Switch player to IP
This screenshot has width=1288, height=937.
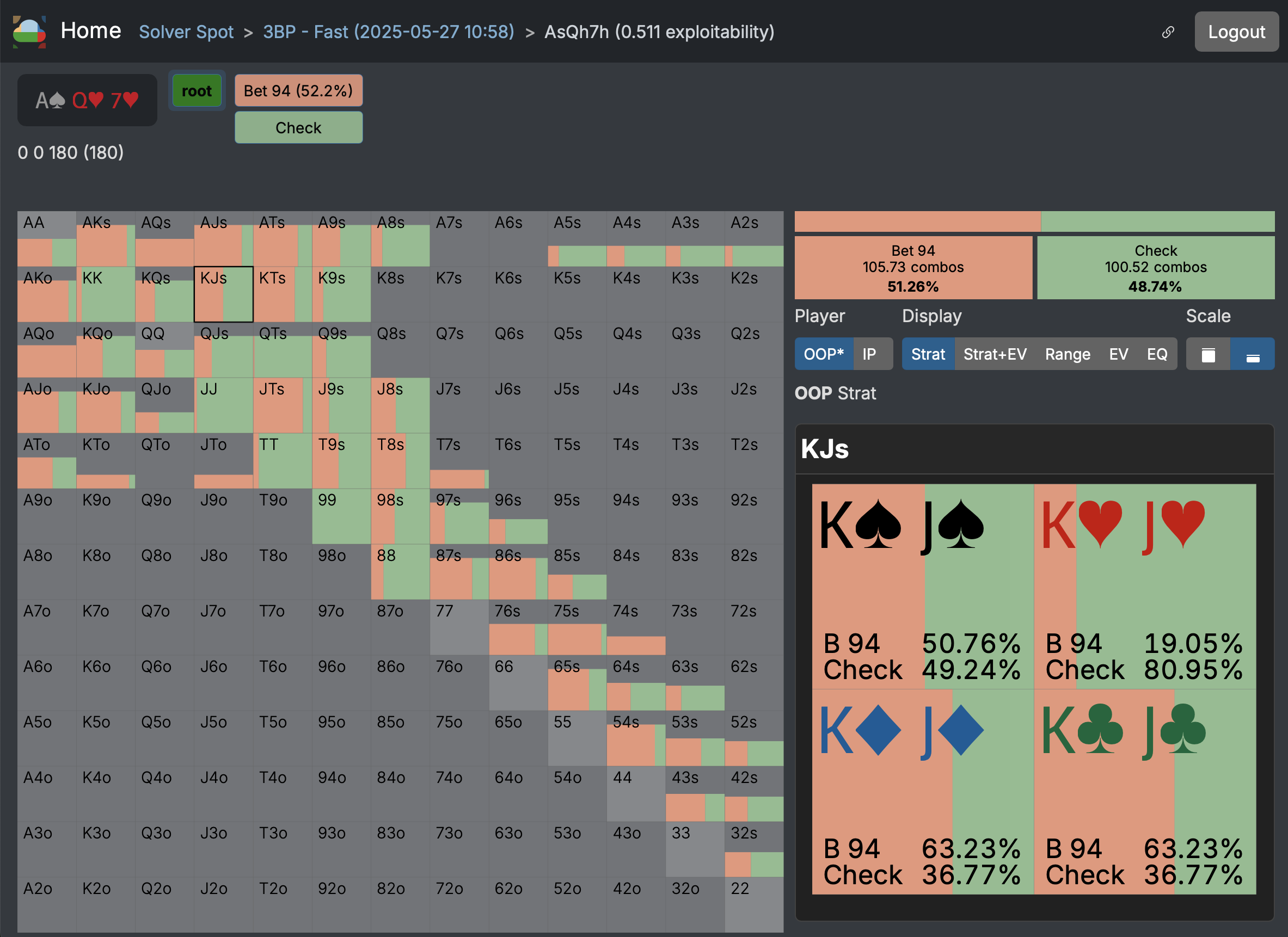click(x=869, y=355)
